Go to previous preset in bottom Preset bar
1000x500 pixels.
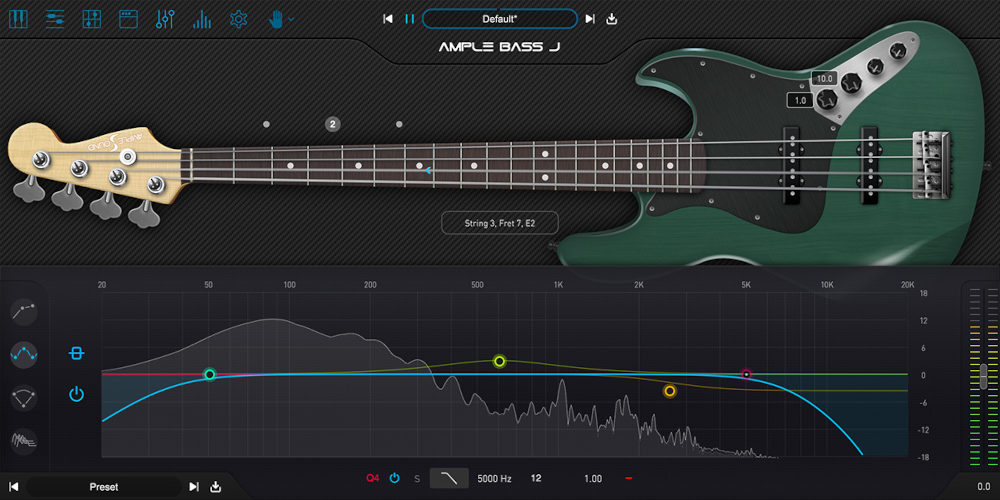(13, 487)
